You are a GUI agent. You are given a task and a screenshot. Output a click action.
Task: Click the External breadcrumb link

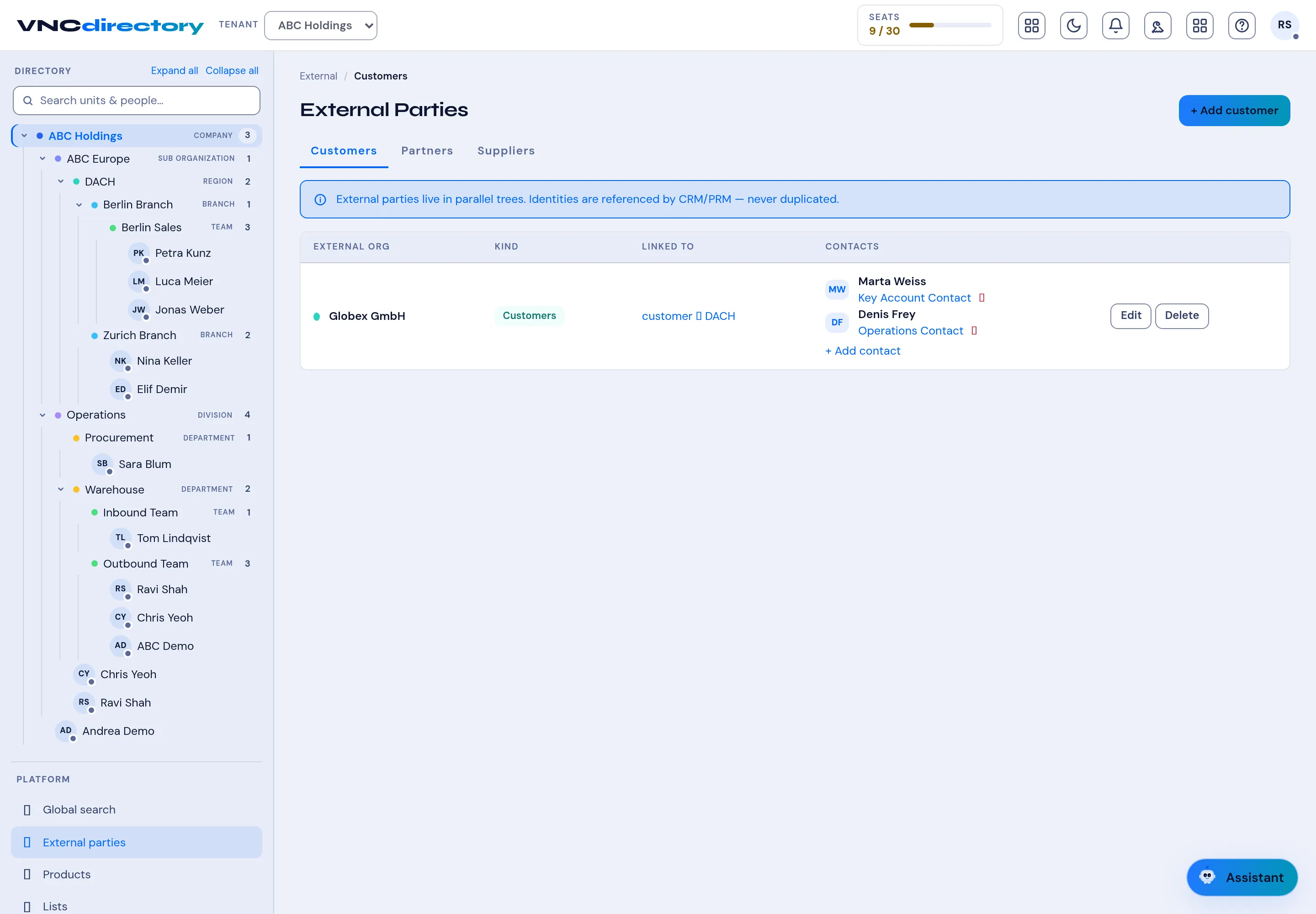pos(318,76)
